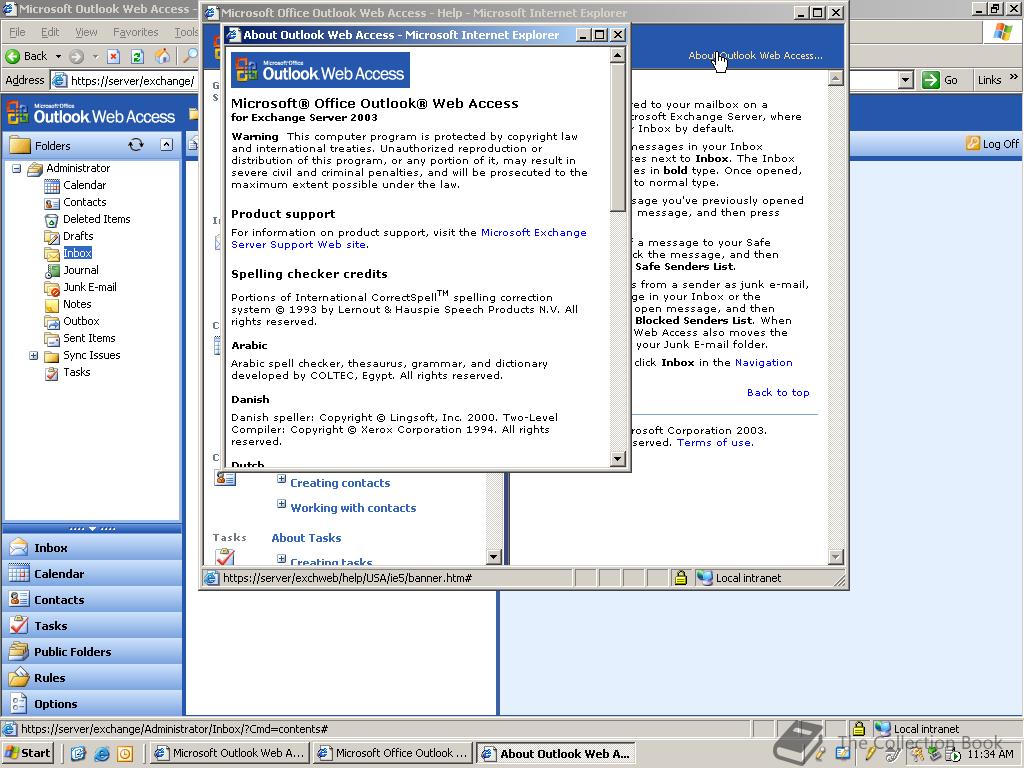Open the Calendar folder icon in tree
Screen dimensions: 1024x768
52,185
